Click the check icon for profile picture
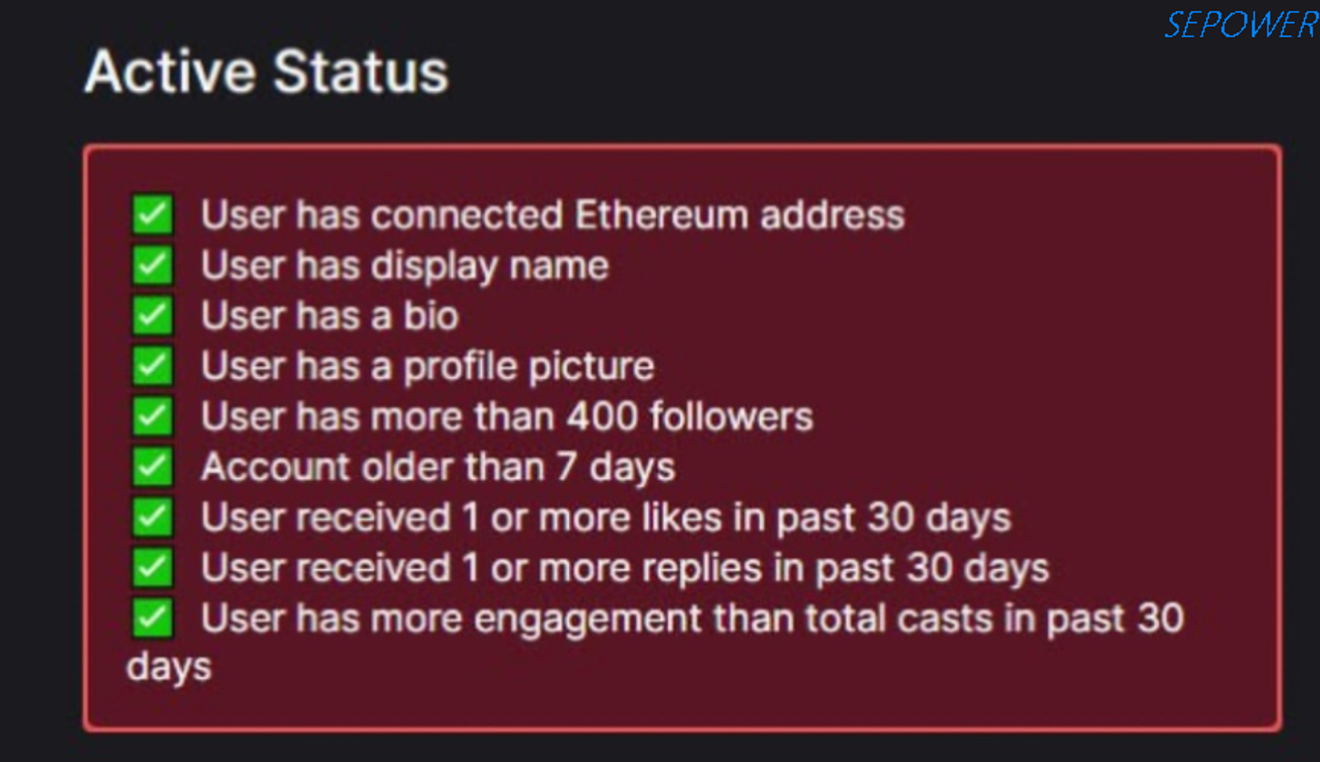The image size is (1320, 762). click(x=152, y=366)
